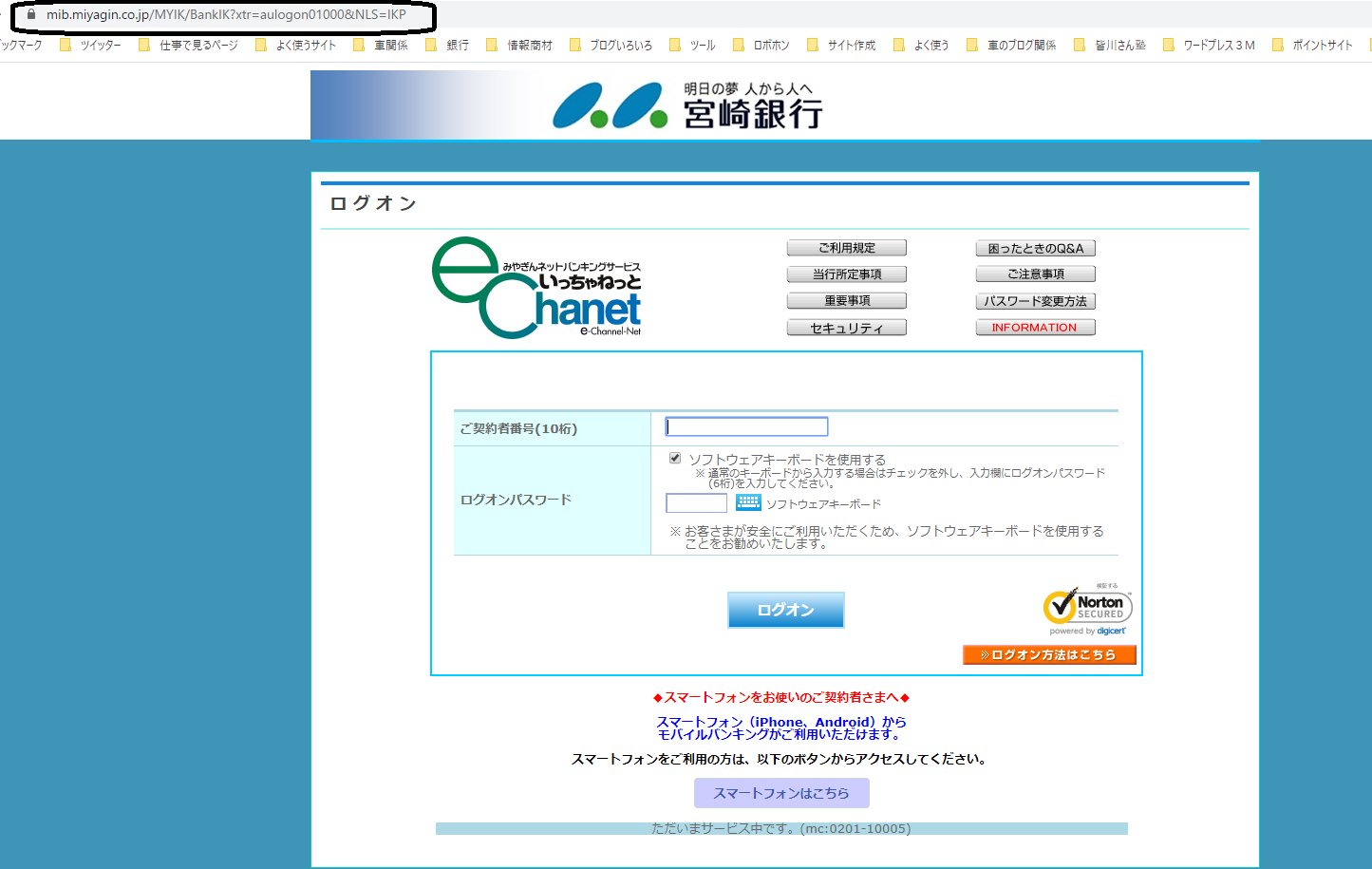Click the ご契約者番号(10桁) label
1372x869 pixels.
click(518, 428)
